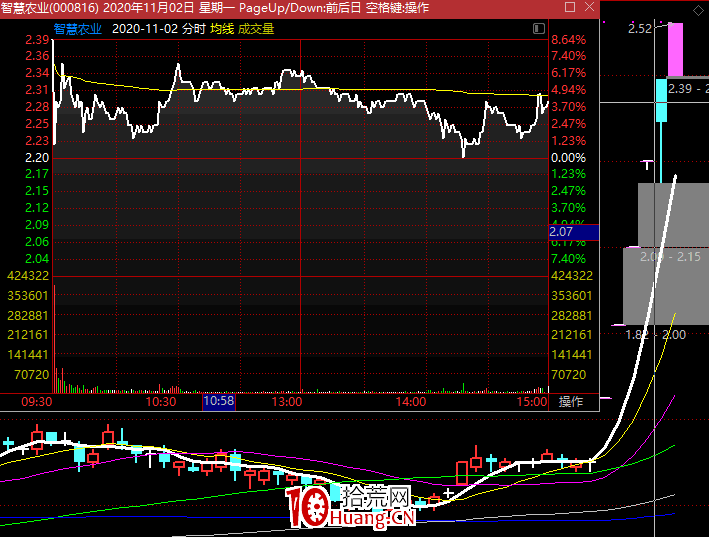This screenshot has height=537, width=709.
Task: Click the 2020-11-02 date in header
Action: (x=145, y=29)
